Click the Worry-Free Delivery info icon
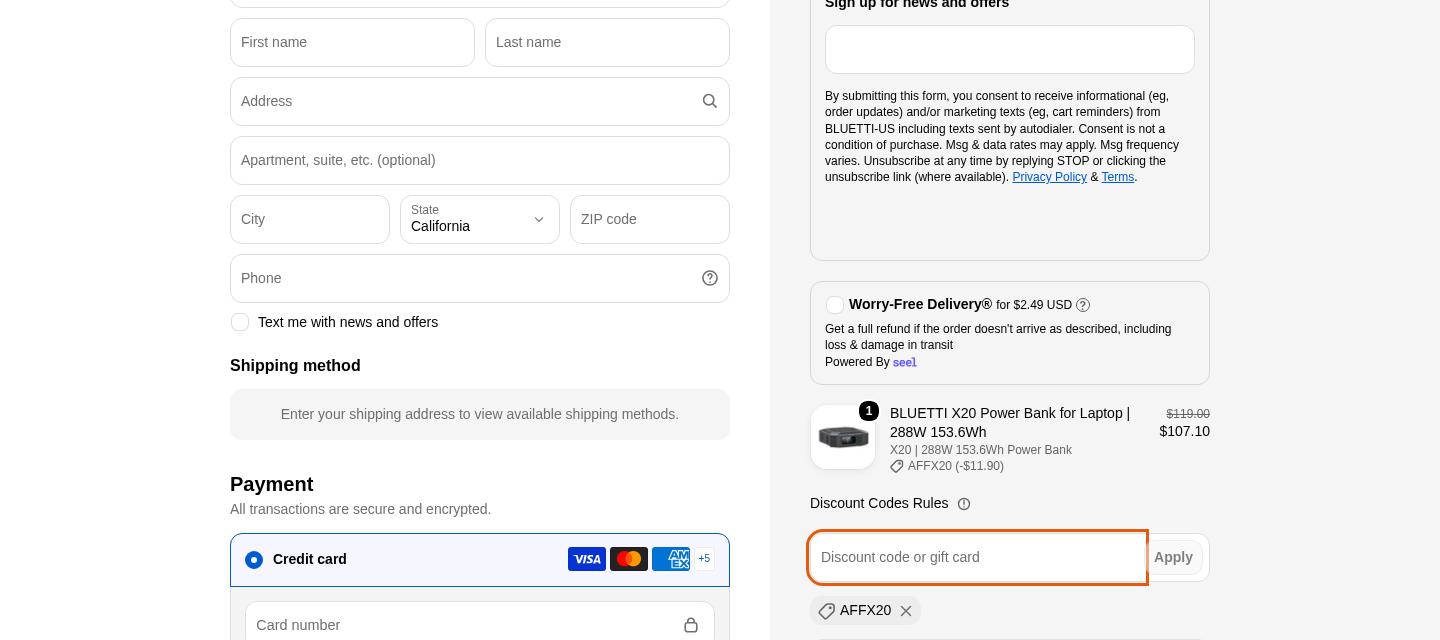The height and width of the screenshot is (640, 1440). (1083, 305)
